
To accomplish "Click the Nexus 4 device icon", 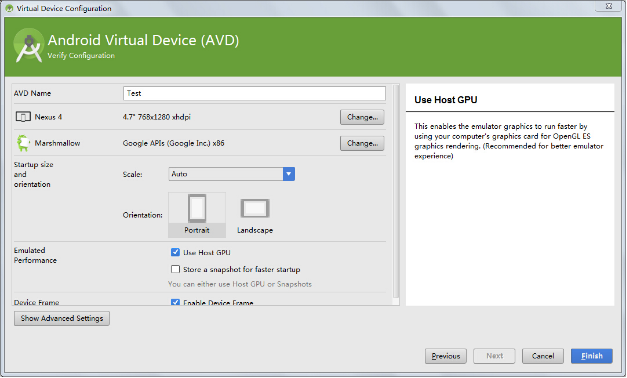I will tap(23, 117).
